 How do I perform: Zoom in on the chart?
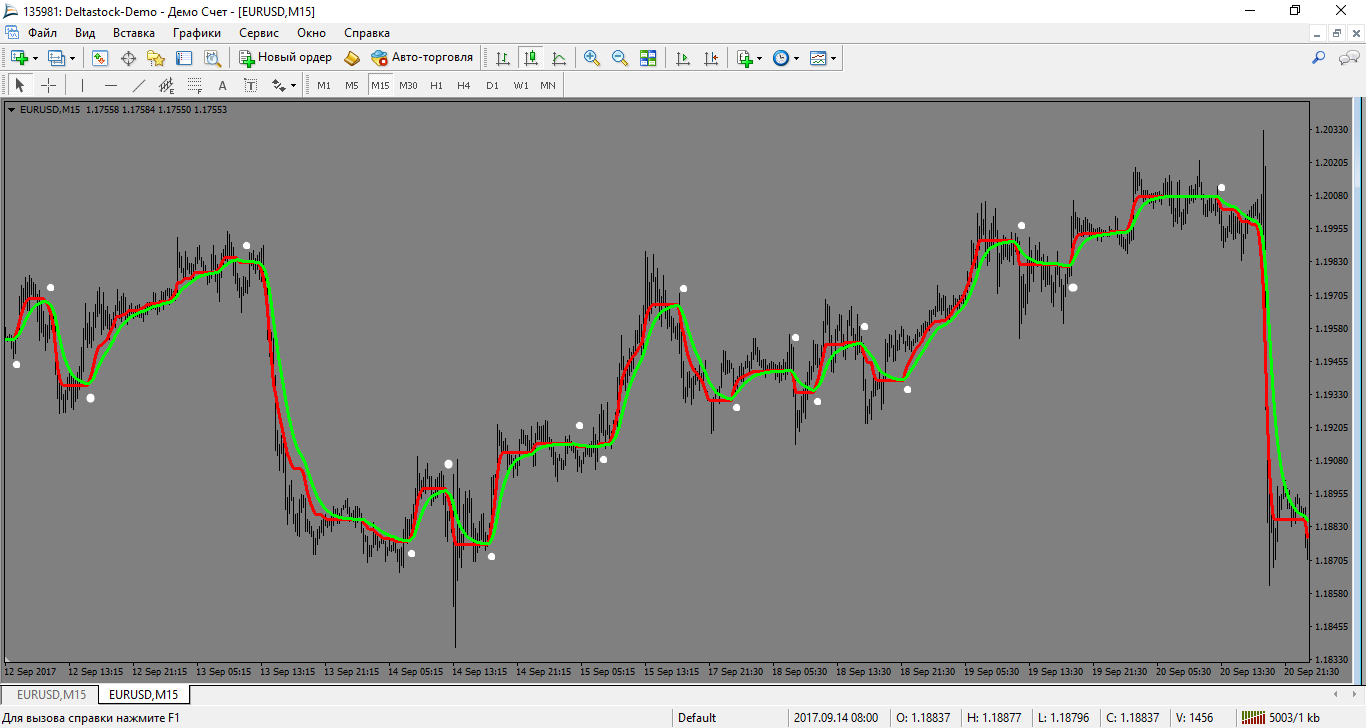coord(592,58)
